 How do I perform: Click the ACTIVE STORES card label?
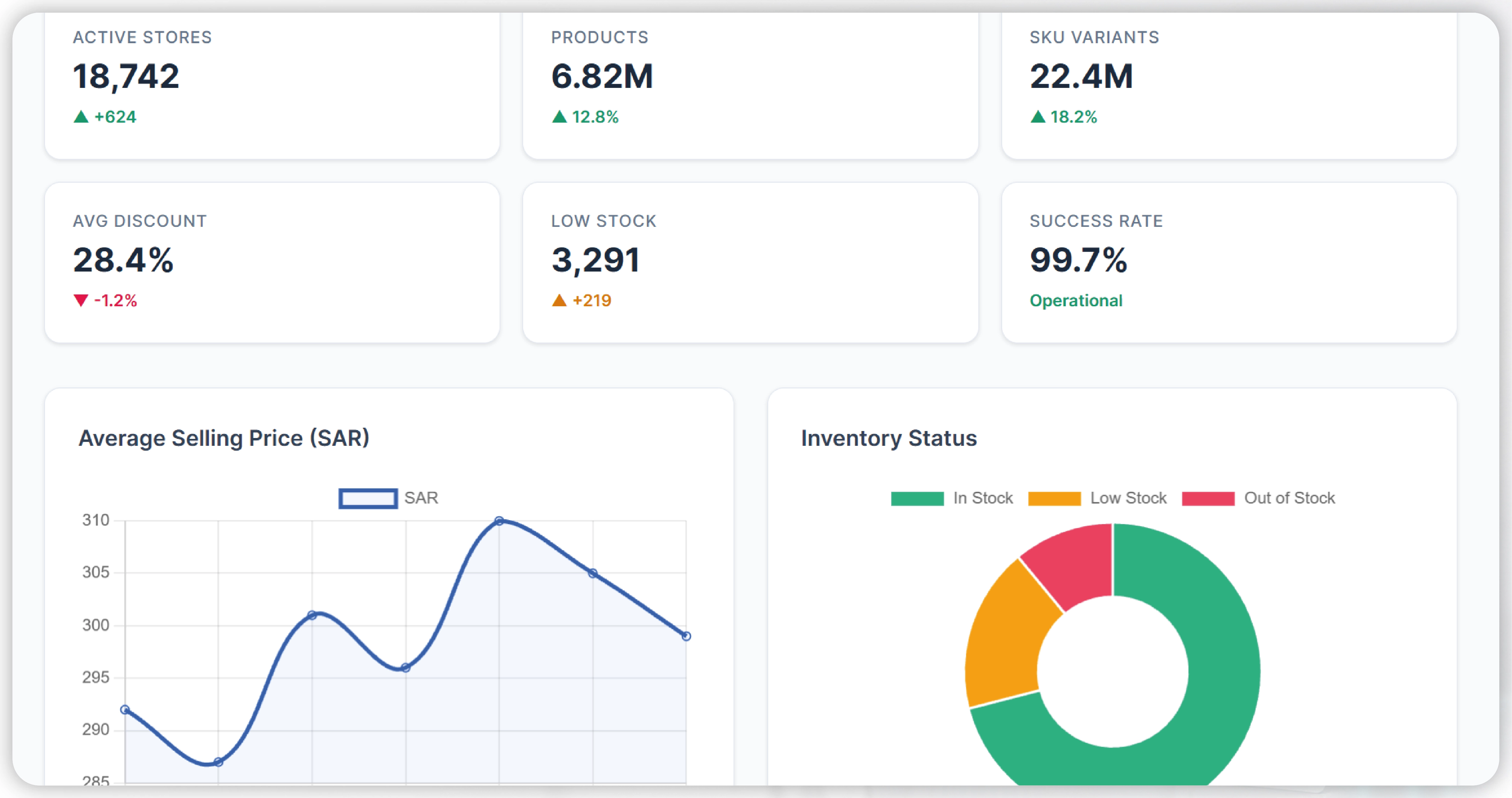coord(142,37)
